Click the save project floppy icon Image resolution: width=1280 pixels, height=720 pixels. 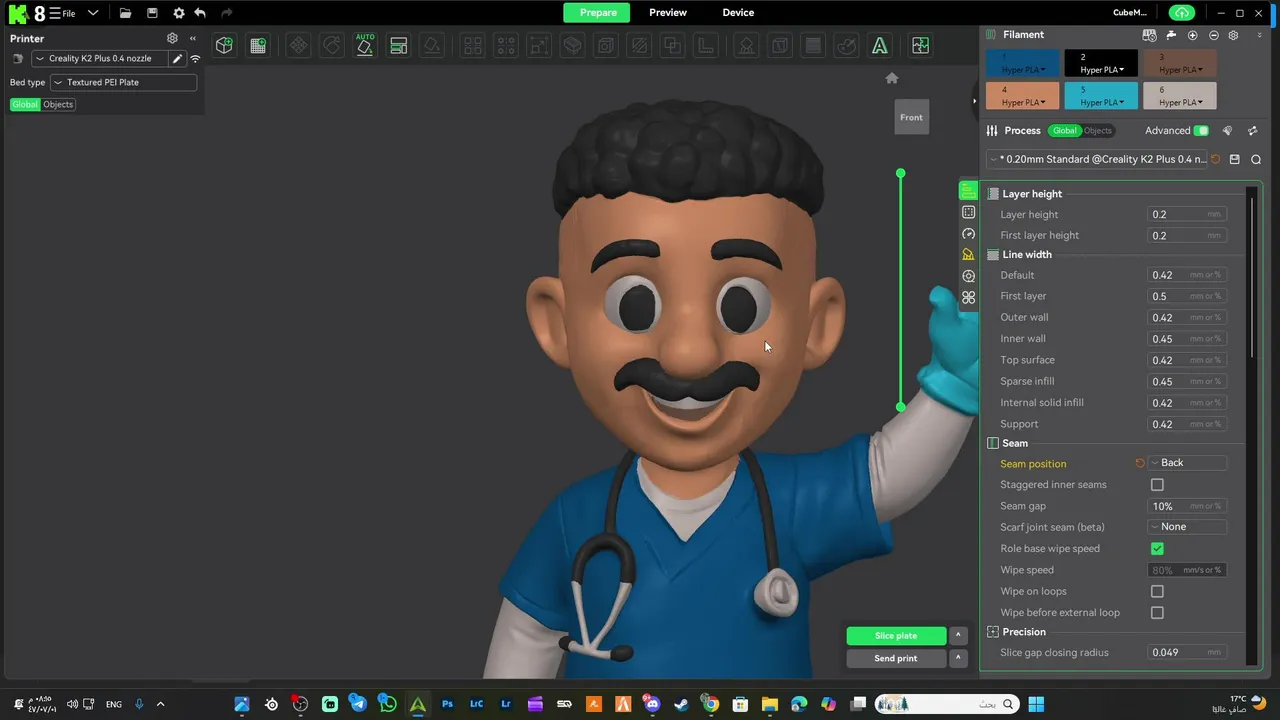coord(152,13)
